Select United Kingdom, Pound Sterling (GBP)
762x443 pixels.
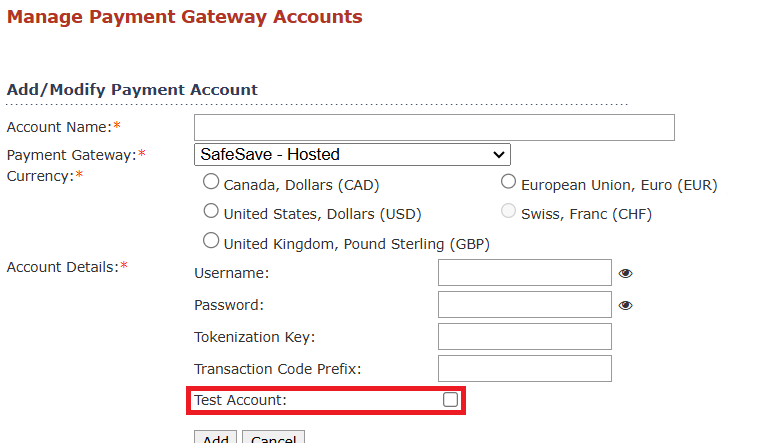coord(211,240)
